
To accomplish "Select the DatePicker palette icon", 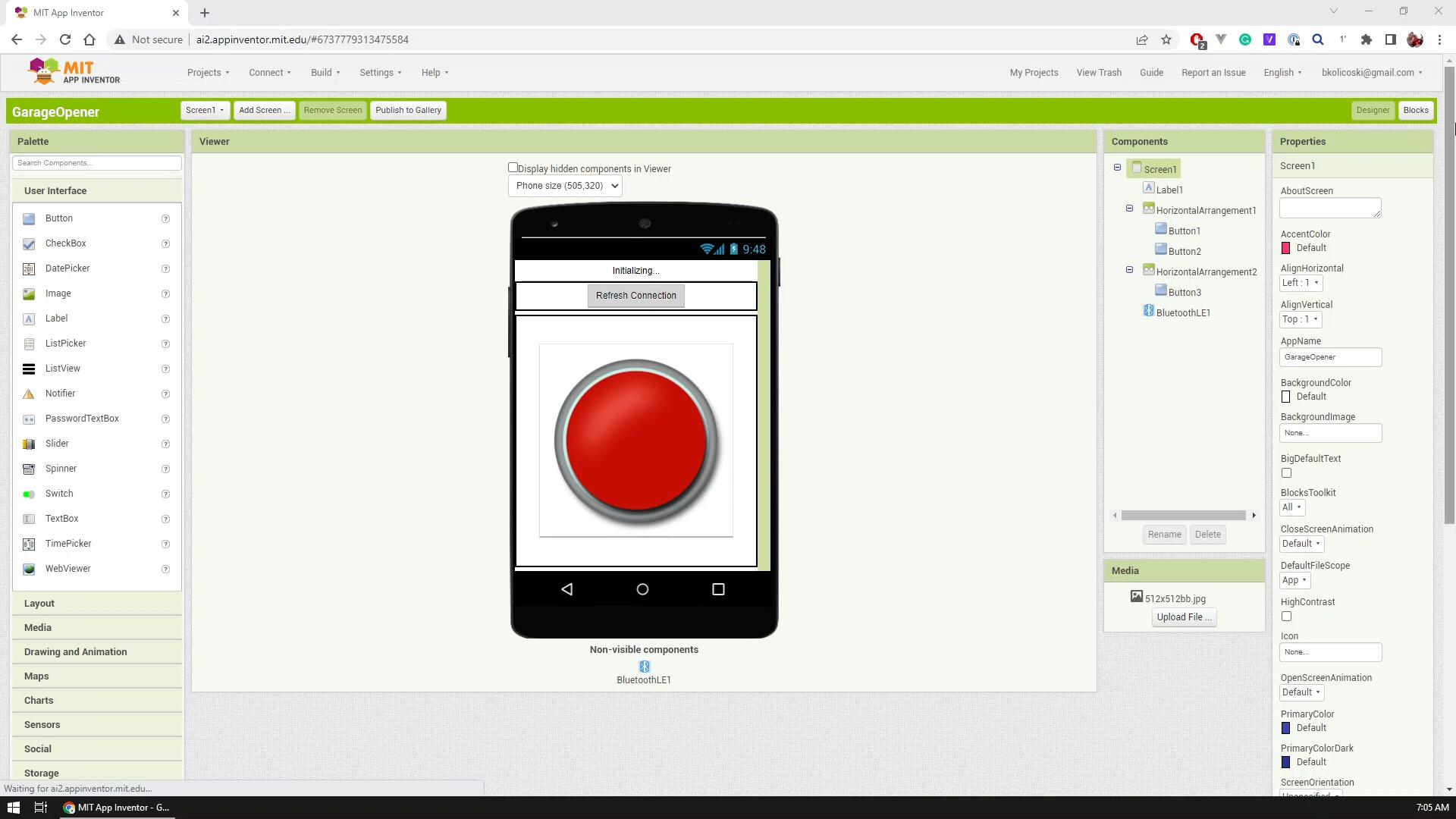I will pyautogui.click(x=29, y=269).
